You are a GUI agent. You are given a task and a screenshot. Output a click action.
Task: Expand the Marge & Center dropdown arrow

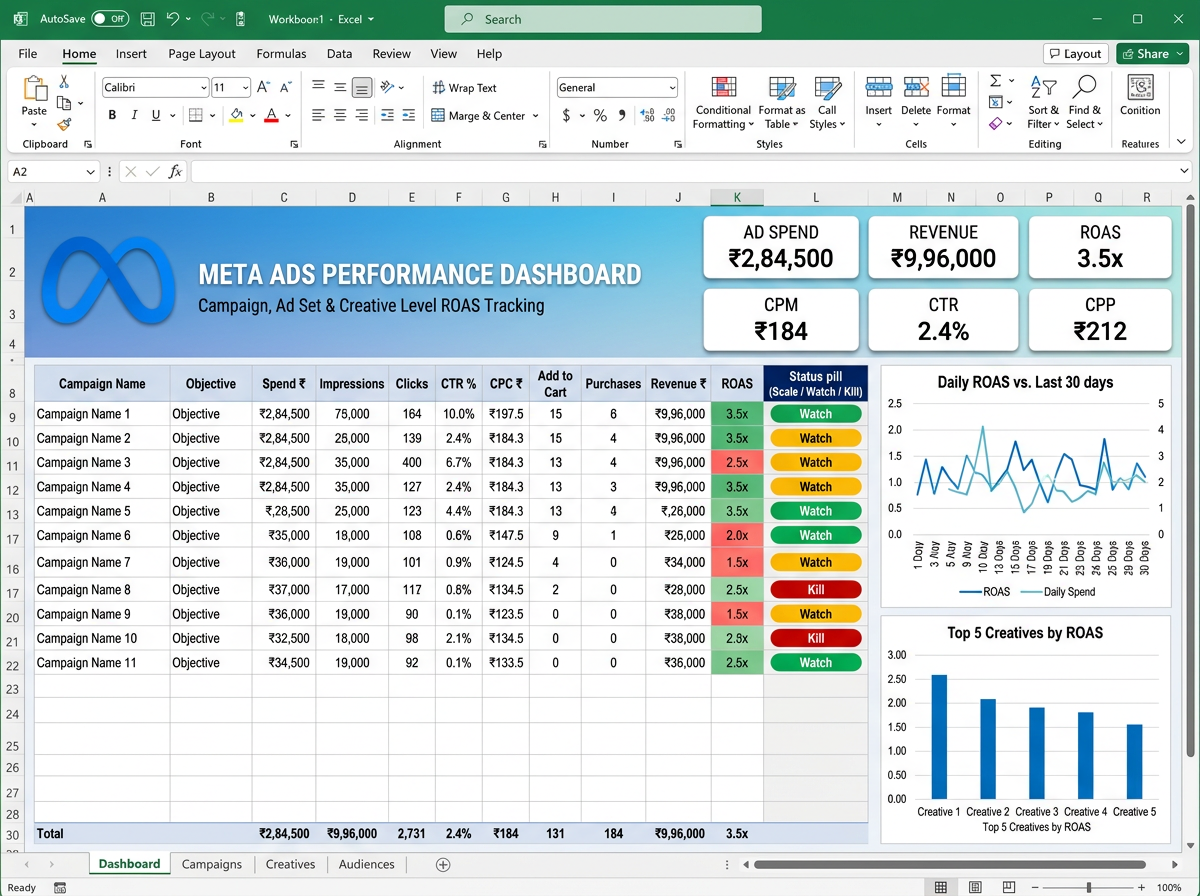click(536, 117)
